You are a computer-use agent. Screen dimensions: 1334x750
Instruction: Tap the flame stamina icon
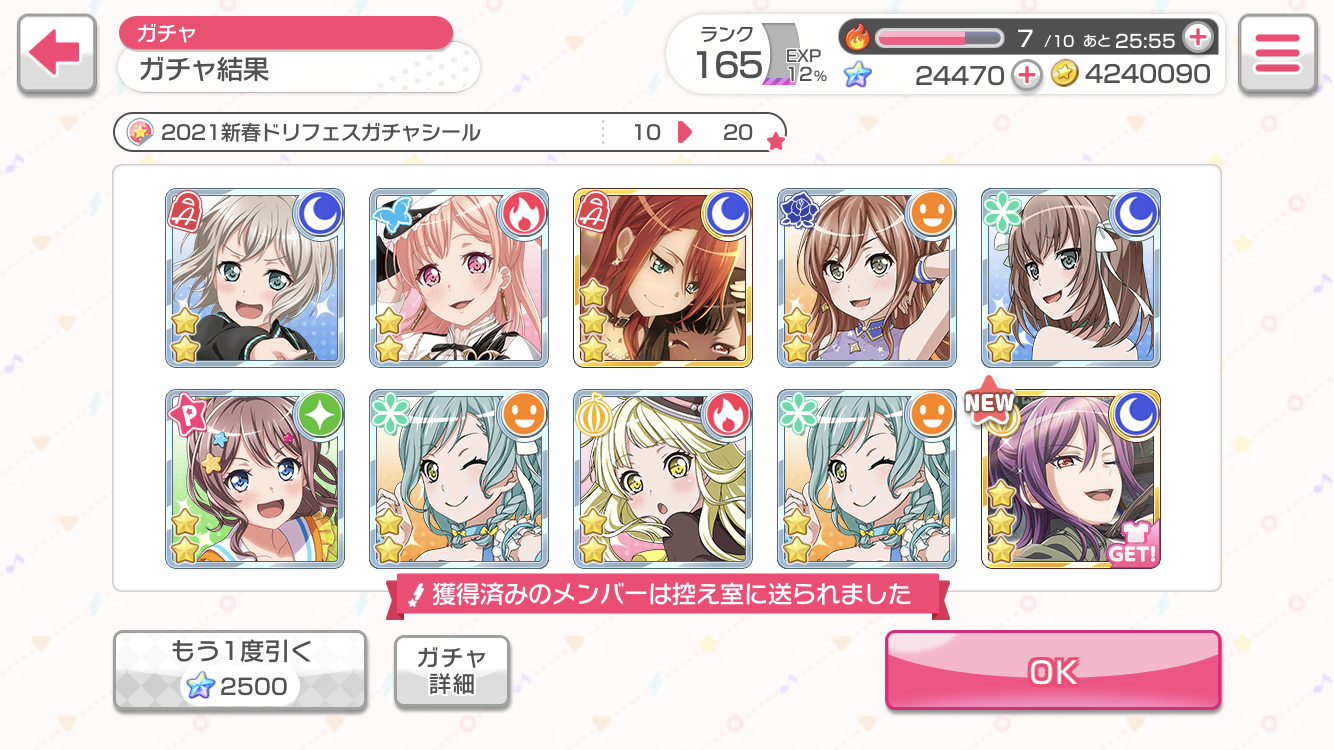[x=857, y=38]
